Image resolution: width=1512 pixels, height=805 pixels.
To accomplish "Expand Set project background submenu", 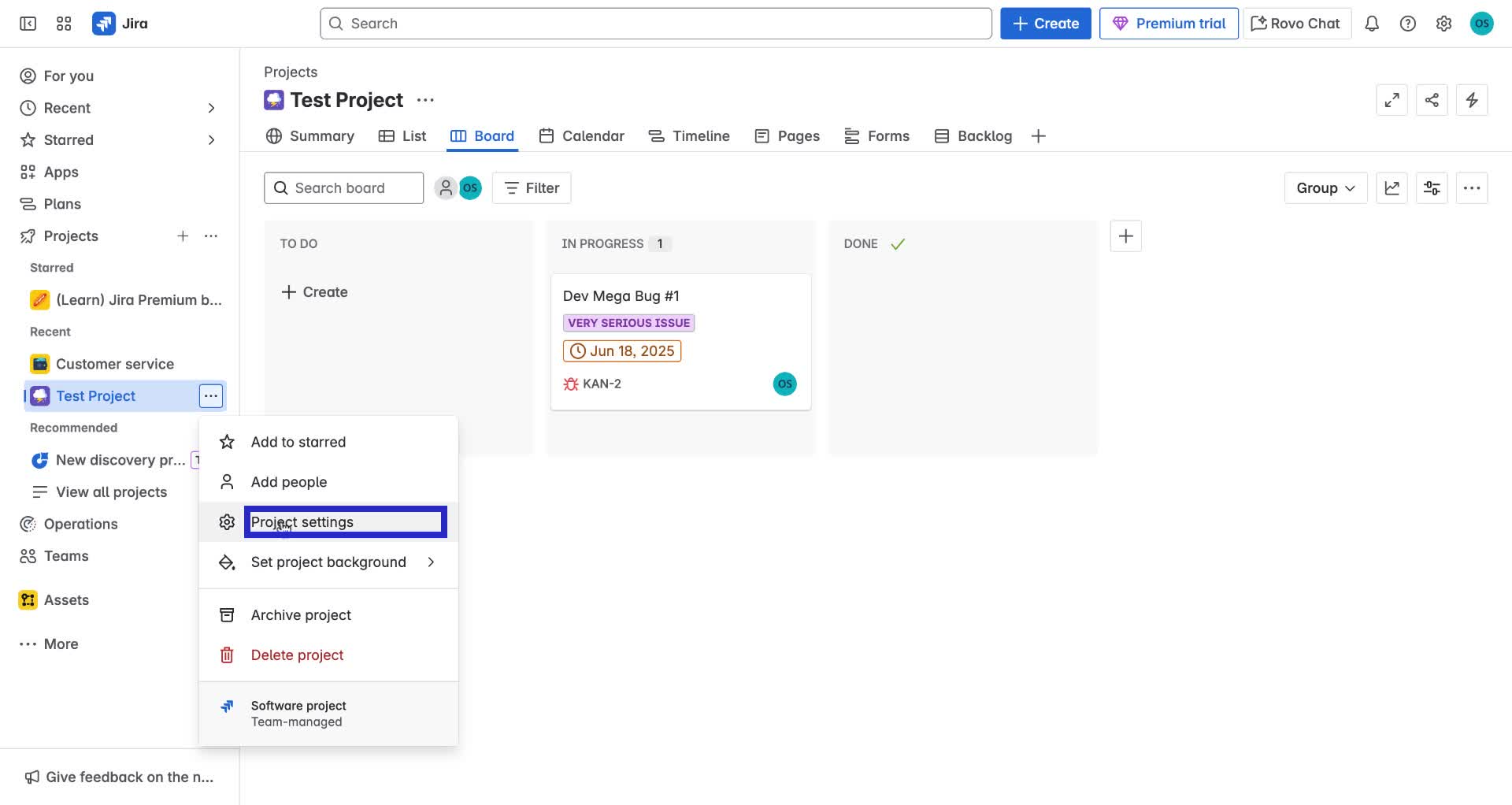I will pyautogui.click(x=328, y=562).
